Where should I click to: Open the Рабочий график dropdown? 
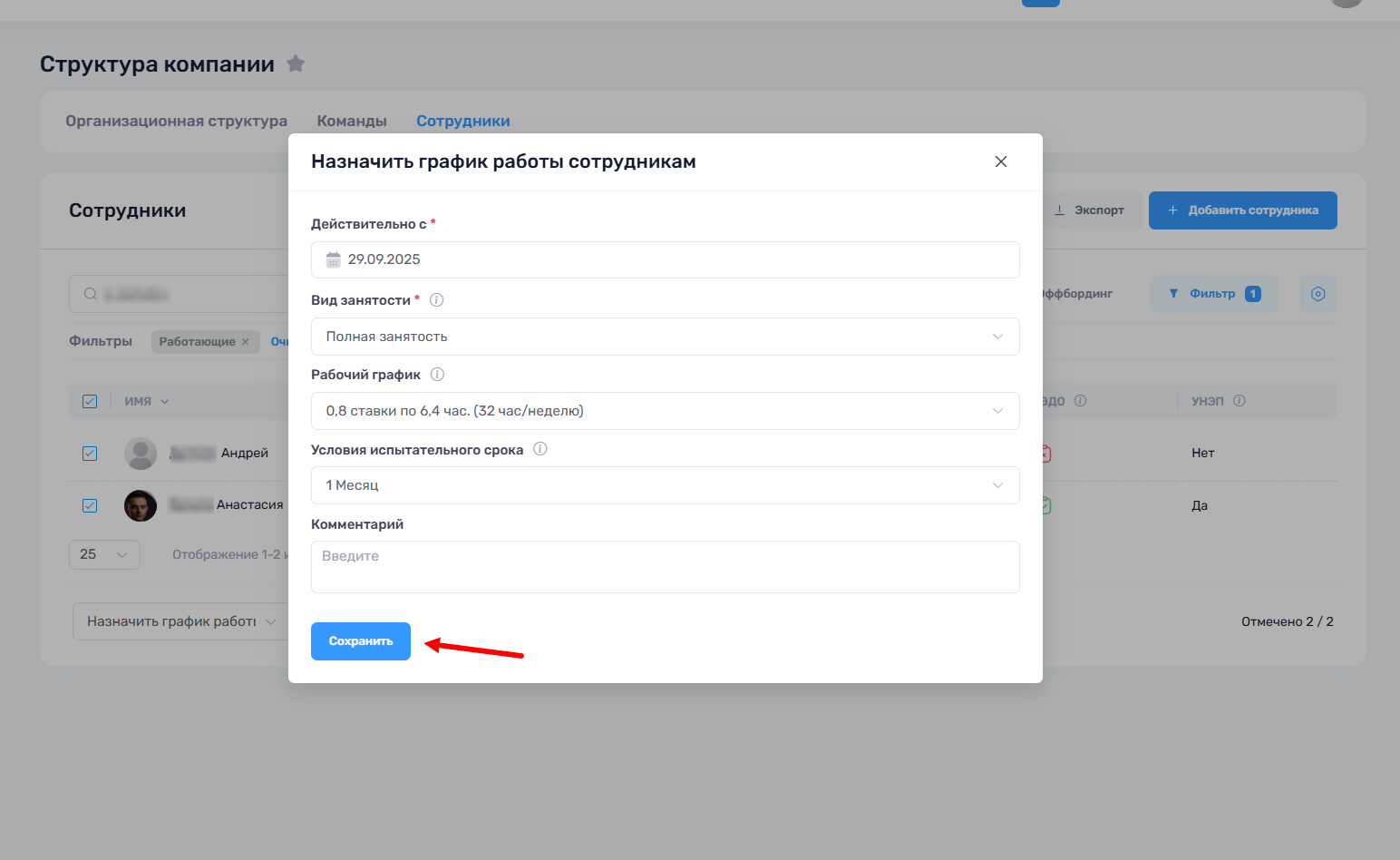tap(666, 411)
